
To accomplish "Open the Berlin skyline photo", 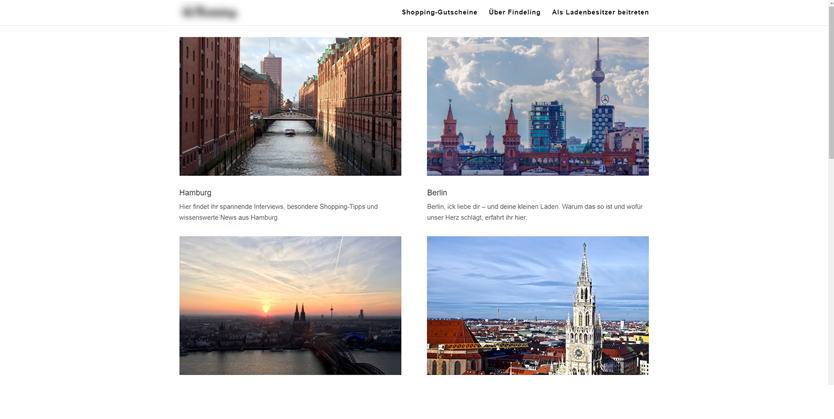I will click(537, 106).
